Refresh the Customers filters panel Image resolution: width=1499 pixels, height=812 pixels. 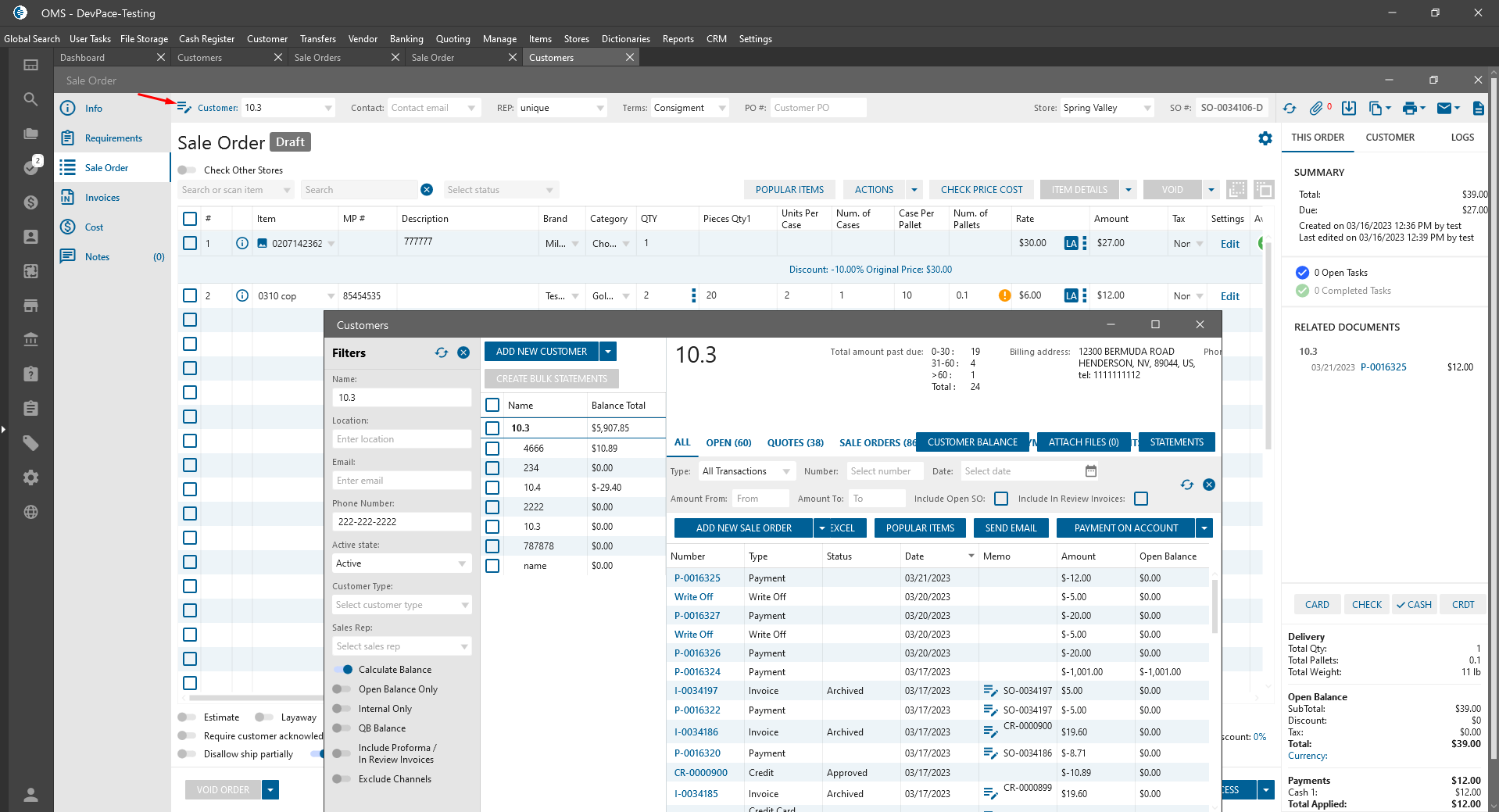coord(442,353)
